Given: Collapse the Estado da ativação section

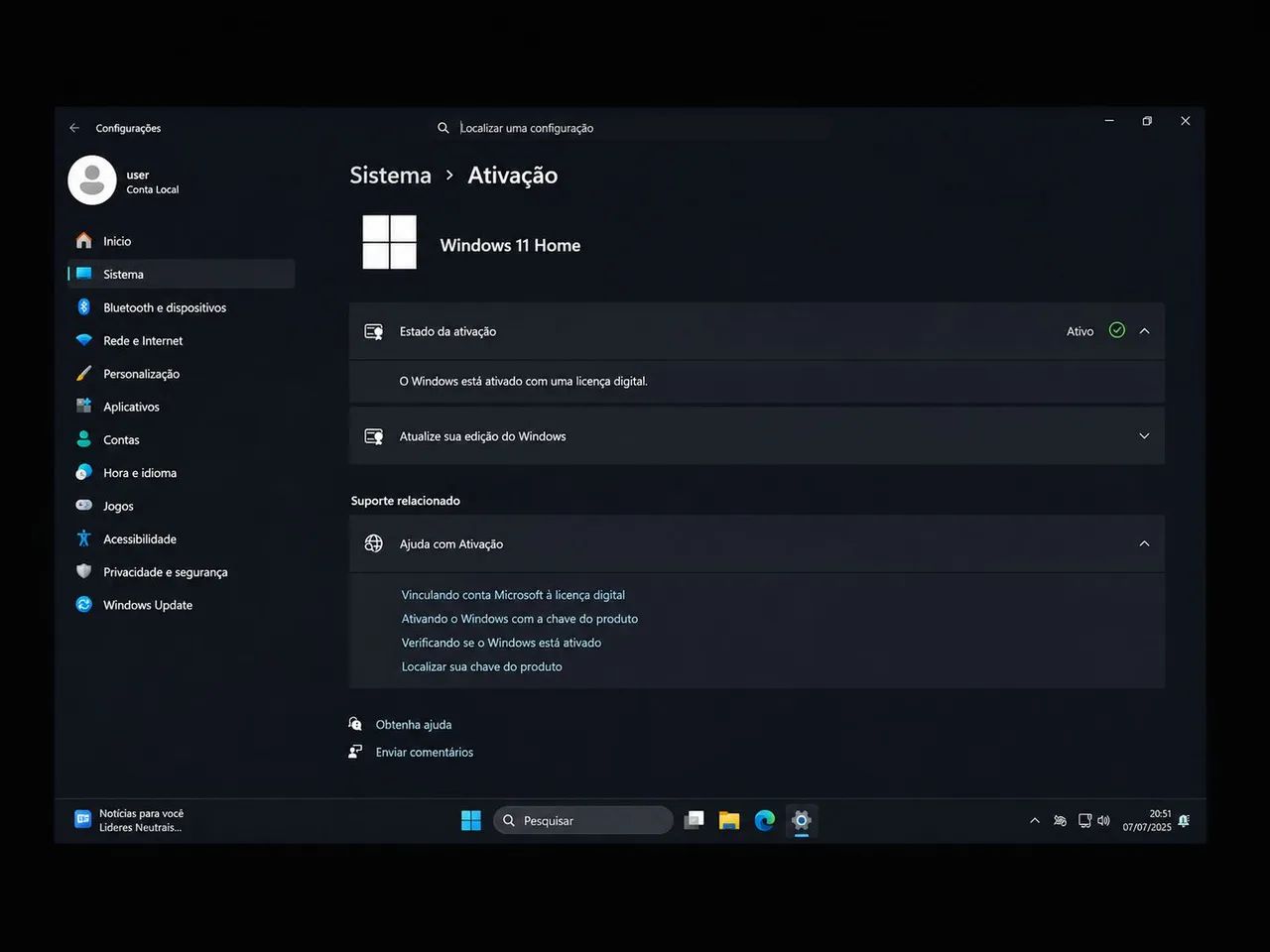Looking at the screenshot, I should pyautogui.click(x=1144, y=331).
